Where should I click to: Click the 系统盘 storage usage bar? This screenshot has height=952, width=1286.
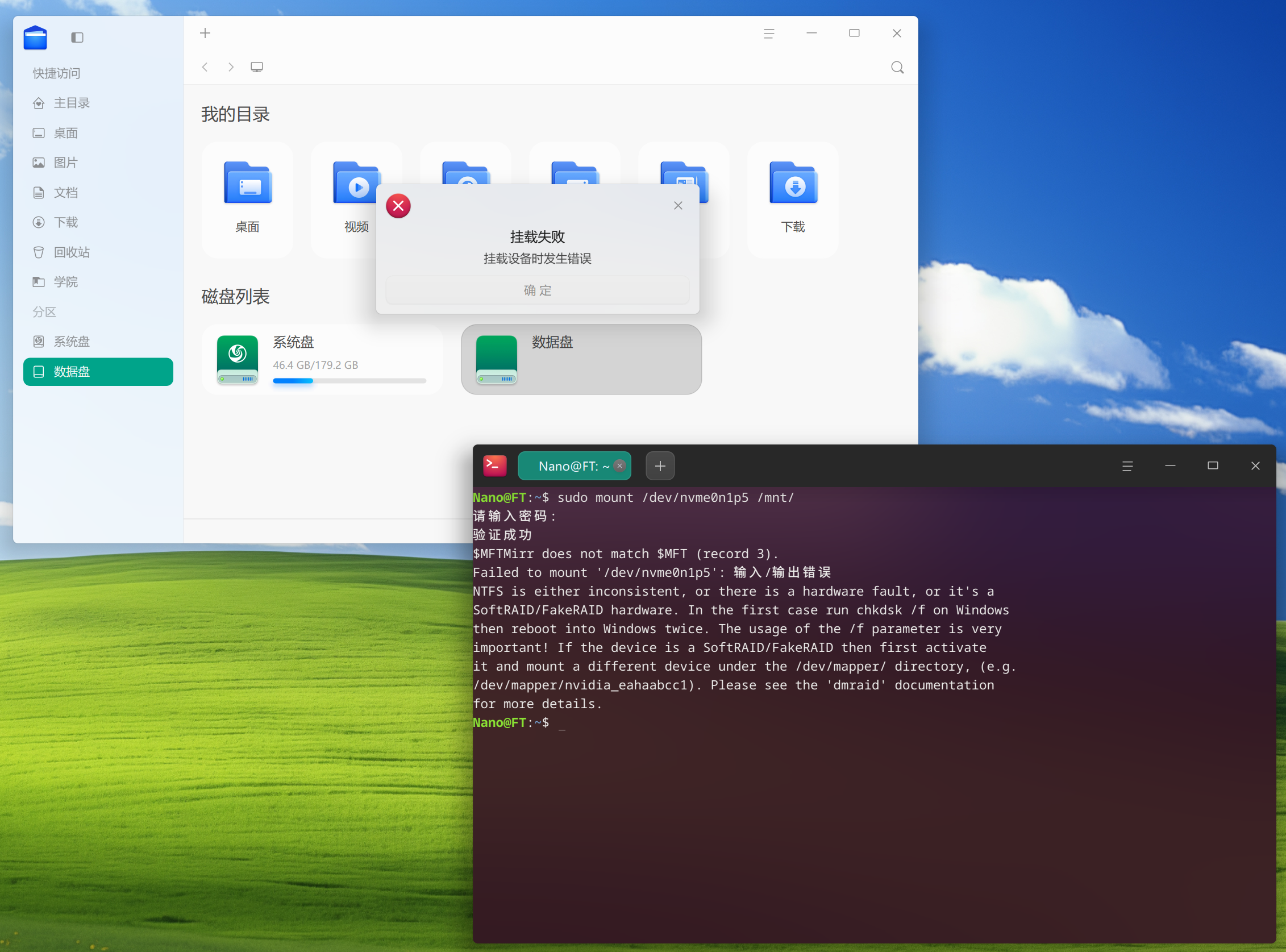point(349,381)
